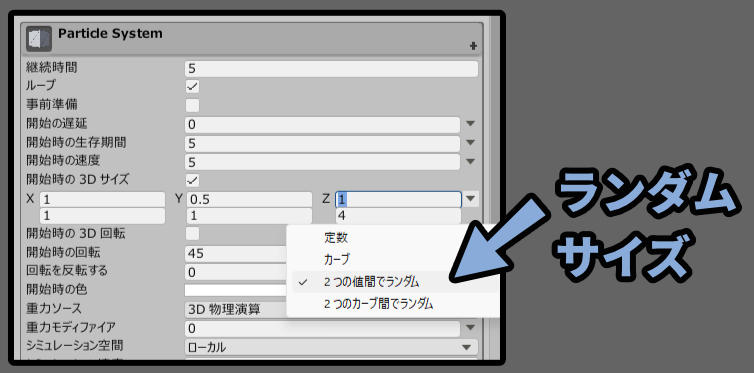The height and width of the screenshot is (373, 754).
Task: Open the 開始時の色 color swatch
Action: click(236, 290)
